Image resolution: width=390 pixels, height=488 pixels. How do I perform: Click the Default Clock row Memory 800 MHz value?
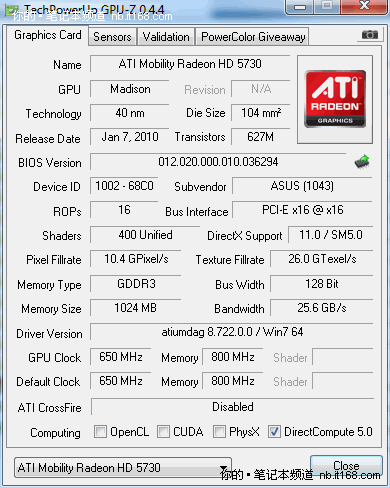(x=233, y=381)
